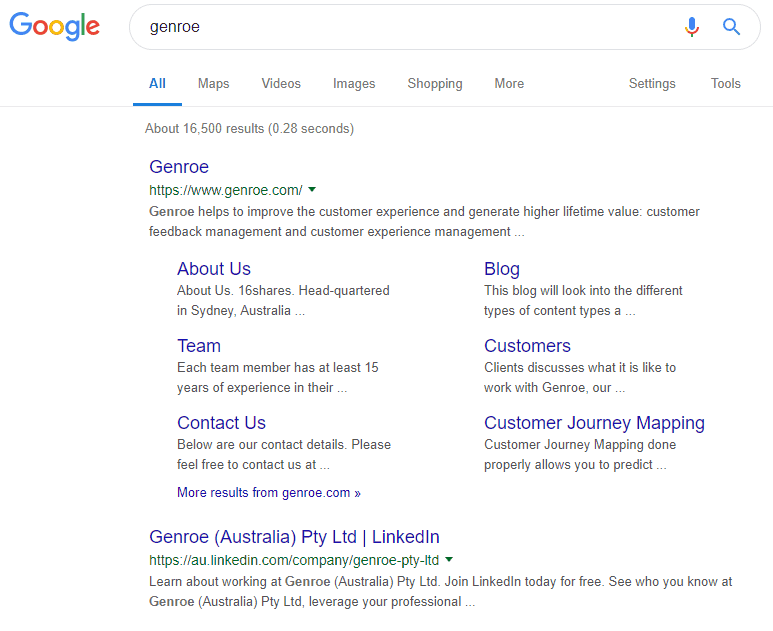Switch to the Maps tab
This screenshot has width=773, height=631.
213,83
